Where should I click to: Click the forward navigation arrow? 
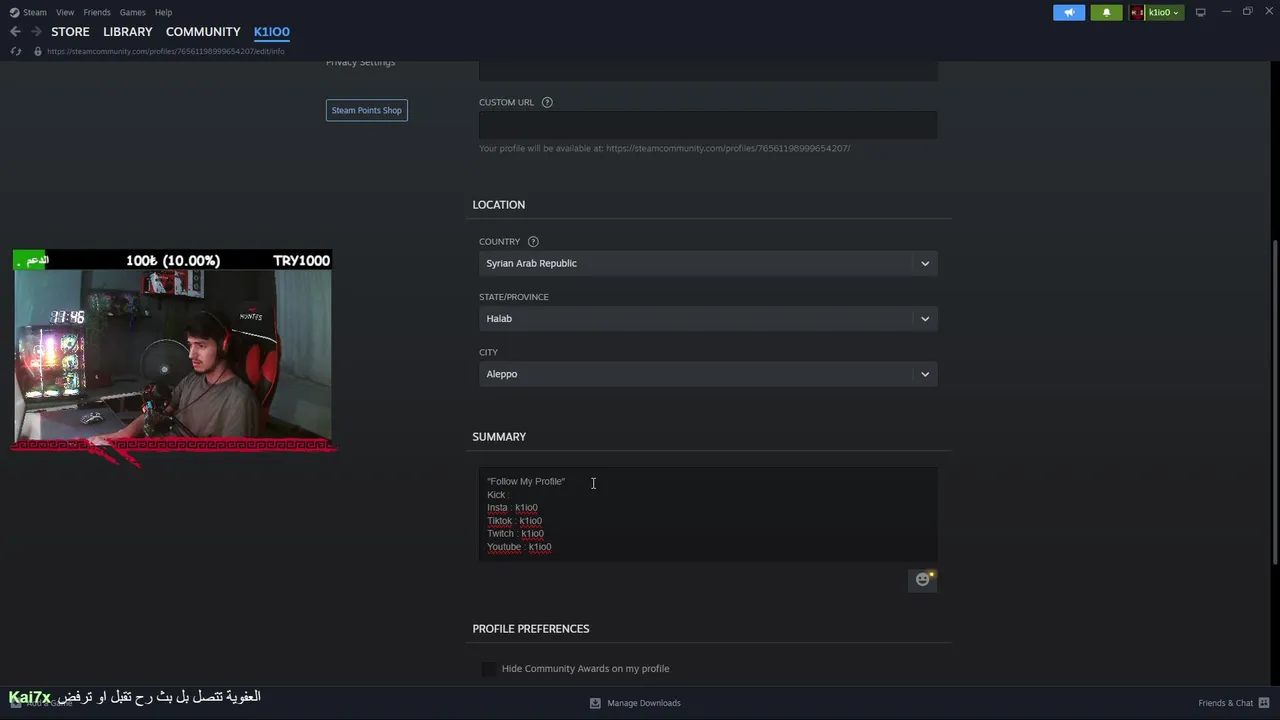point(36,32)
